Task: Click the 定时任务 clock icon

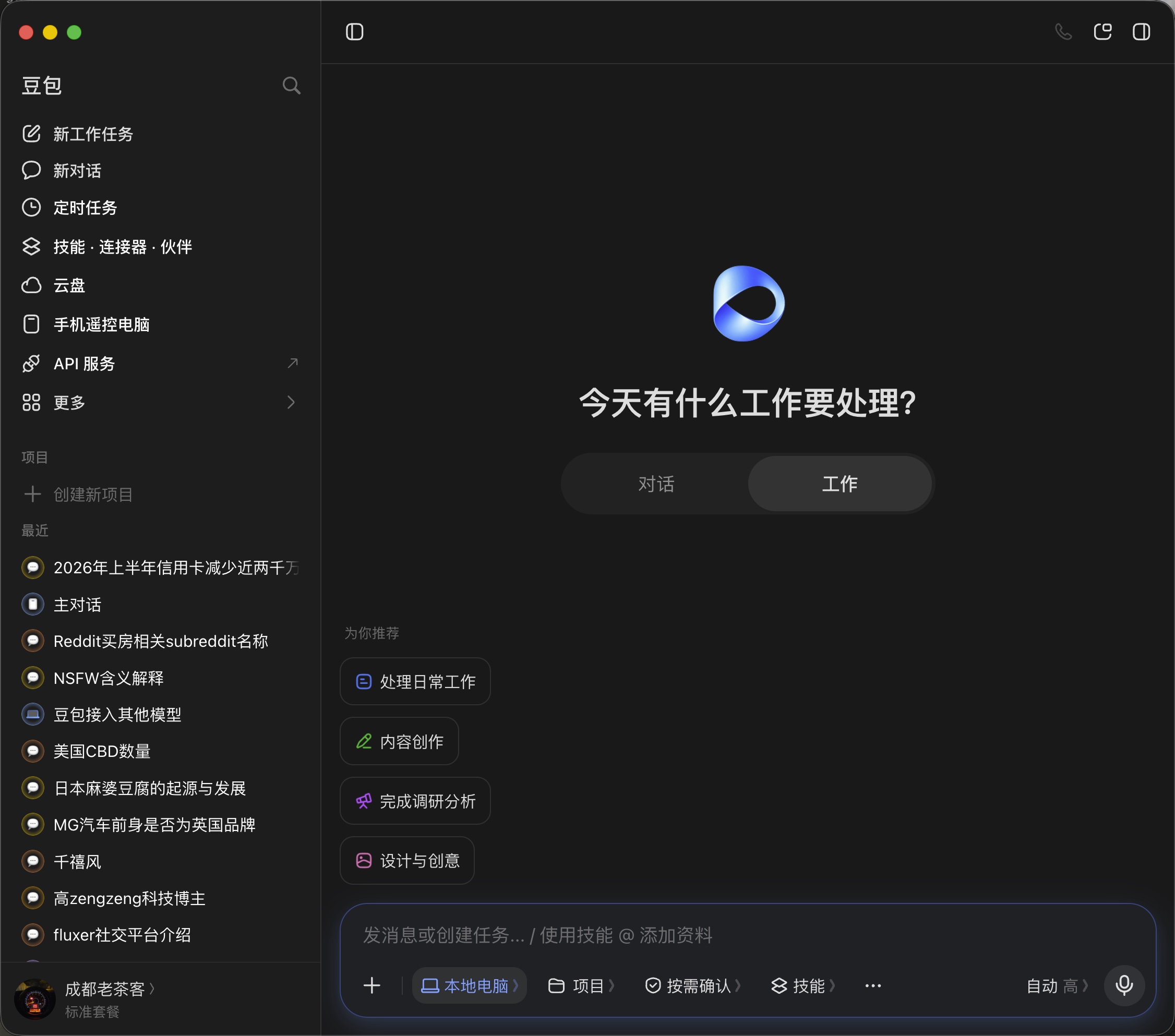Action: tap(32, 208)
